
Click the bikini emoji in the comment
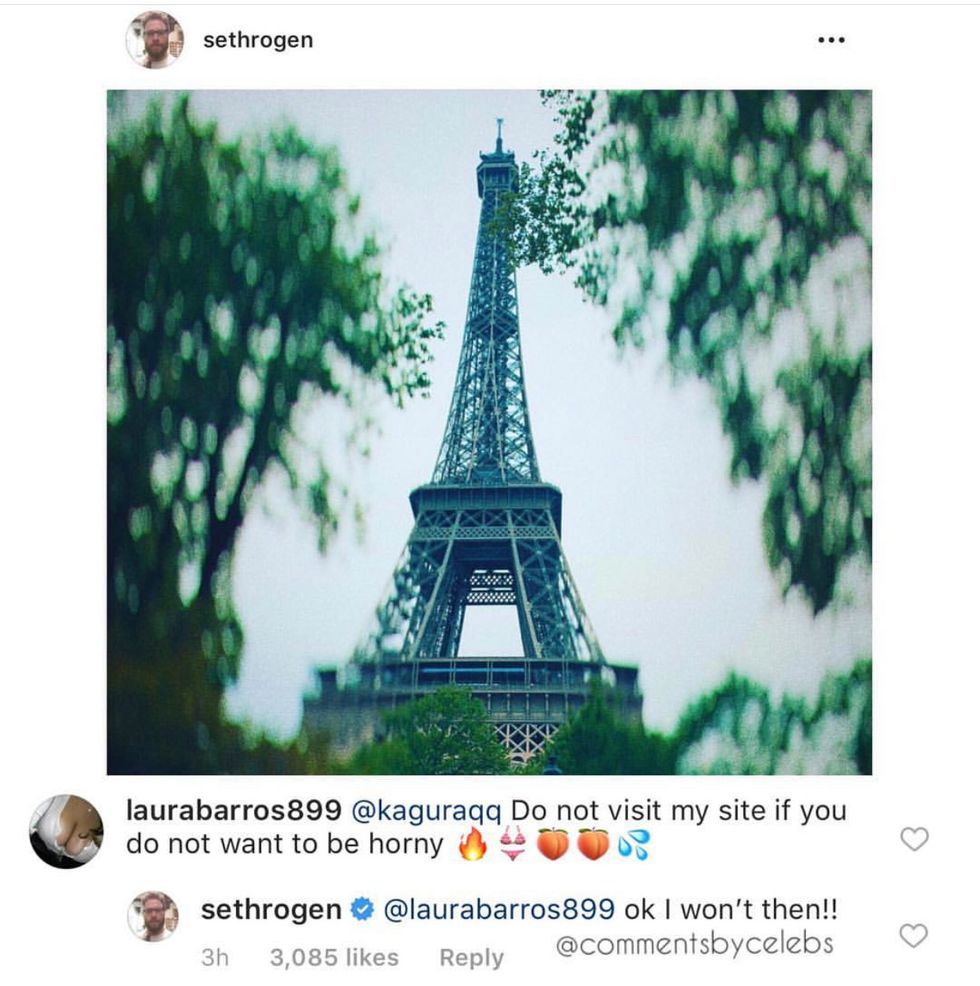(x=513, y=845)
